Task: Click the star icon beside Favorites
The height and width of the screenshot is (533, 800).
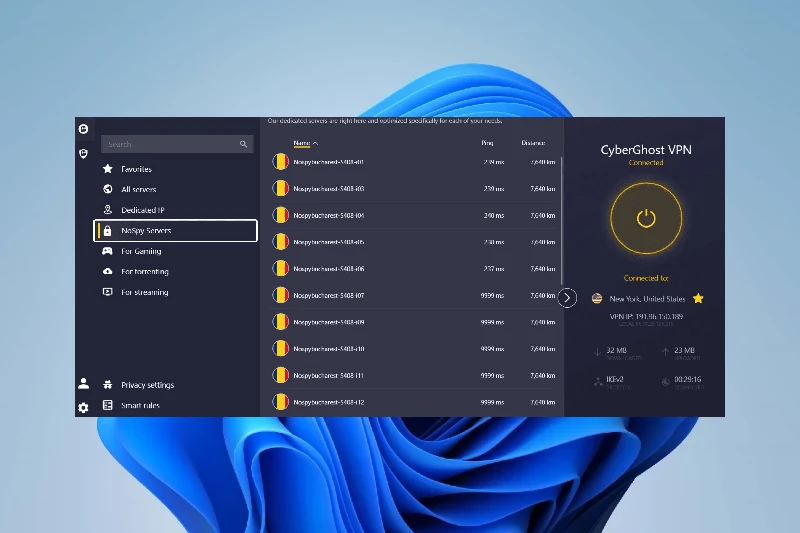Action: point(108,168)
